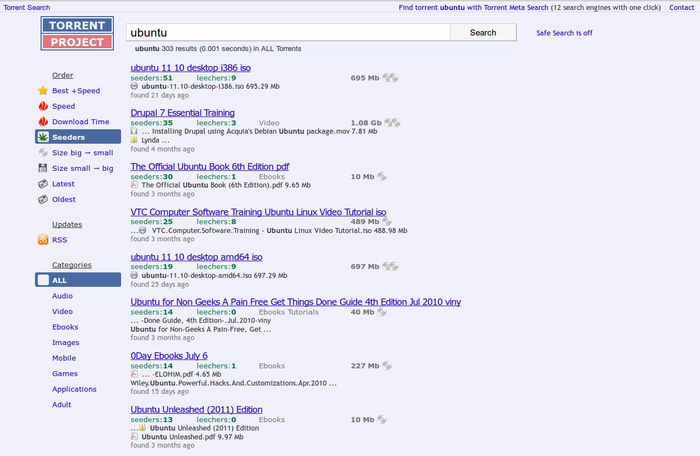Image resolution: width=700 pixels, height=456 pixels.
Task: Click the ISO file icon for ubuntu-11.10-desktop-i386.iso
Action: point(134,86)
